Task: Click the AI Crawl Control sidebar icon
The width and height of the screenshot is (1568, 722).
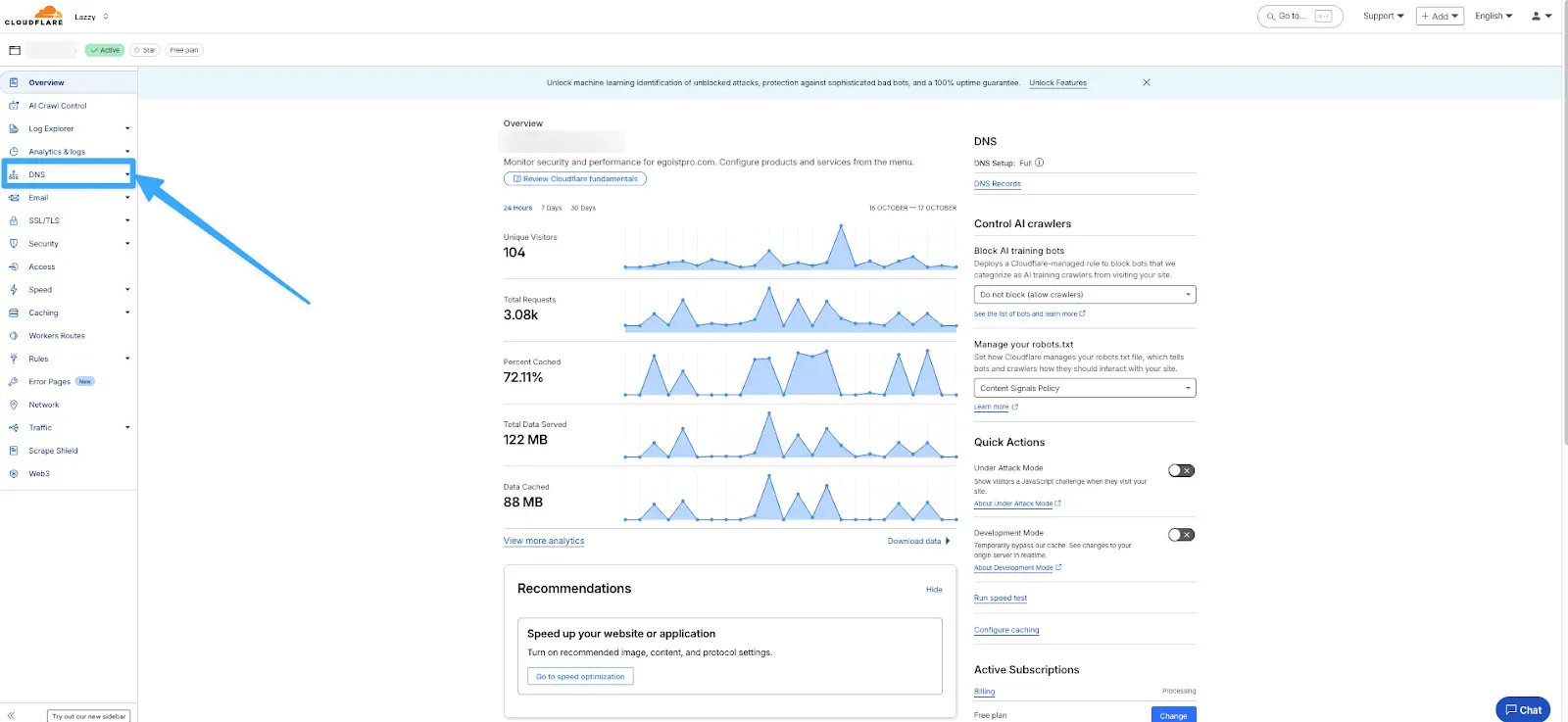Action: (x=14, y=106)
